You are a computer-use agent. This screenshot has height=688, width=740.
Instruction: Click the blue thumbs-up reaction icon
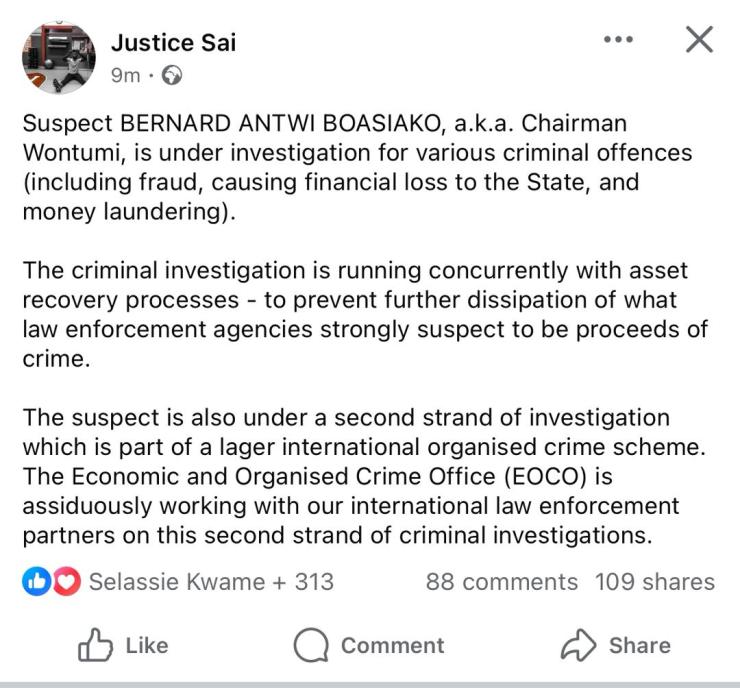36,581
